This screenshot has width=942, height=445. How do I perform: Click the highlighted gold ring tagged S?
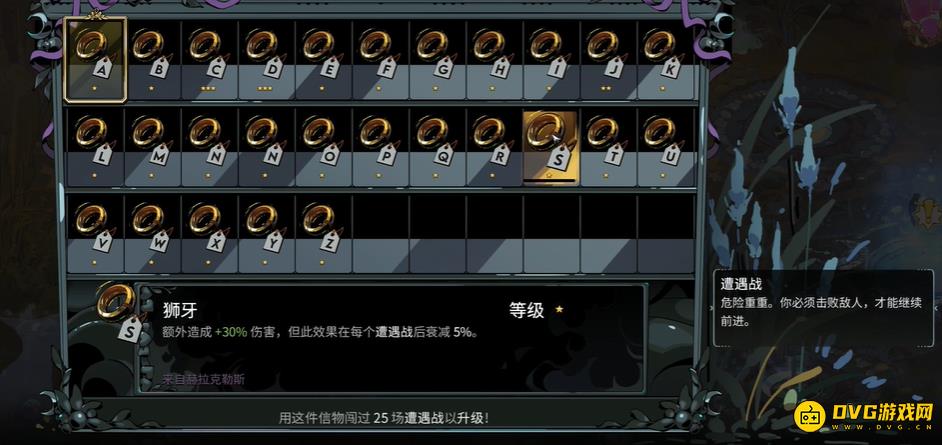pyautogui.click(x=551, y=147)
